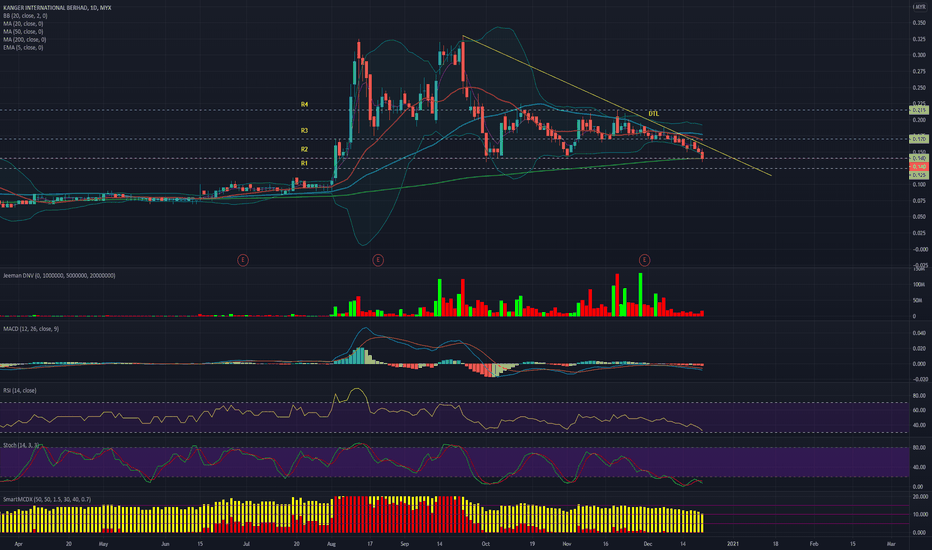The height and width of the screenshot is (550, 932).
Task: Select the MACD (12, 26, close, 9) legend
Action: coord(31,328)
